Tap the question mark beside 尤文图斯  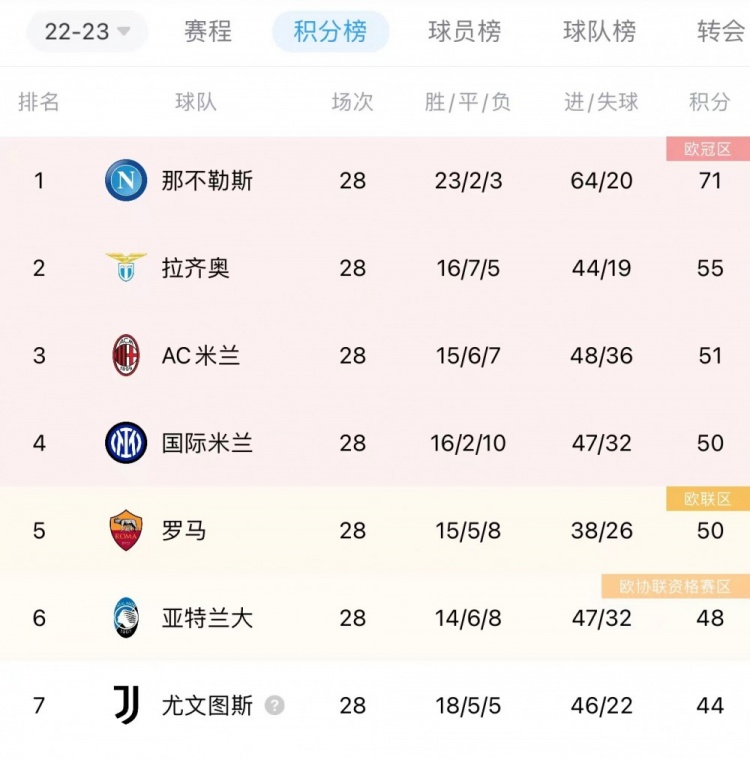pos(274,705)
